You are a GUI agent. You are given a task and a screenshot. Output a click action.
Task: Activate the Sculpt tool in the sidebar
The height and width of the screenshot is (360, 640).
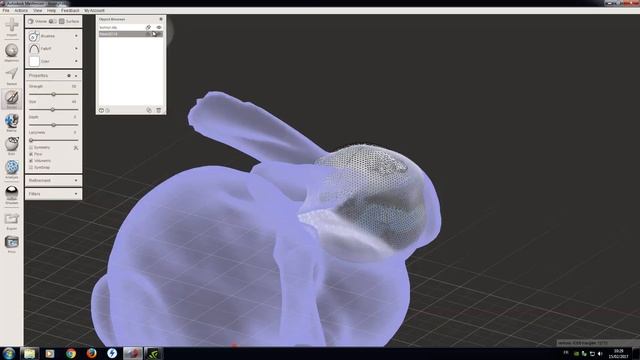coord(11,99)
